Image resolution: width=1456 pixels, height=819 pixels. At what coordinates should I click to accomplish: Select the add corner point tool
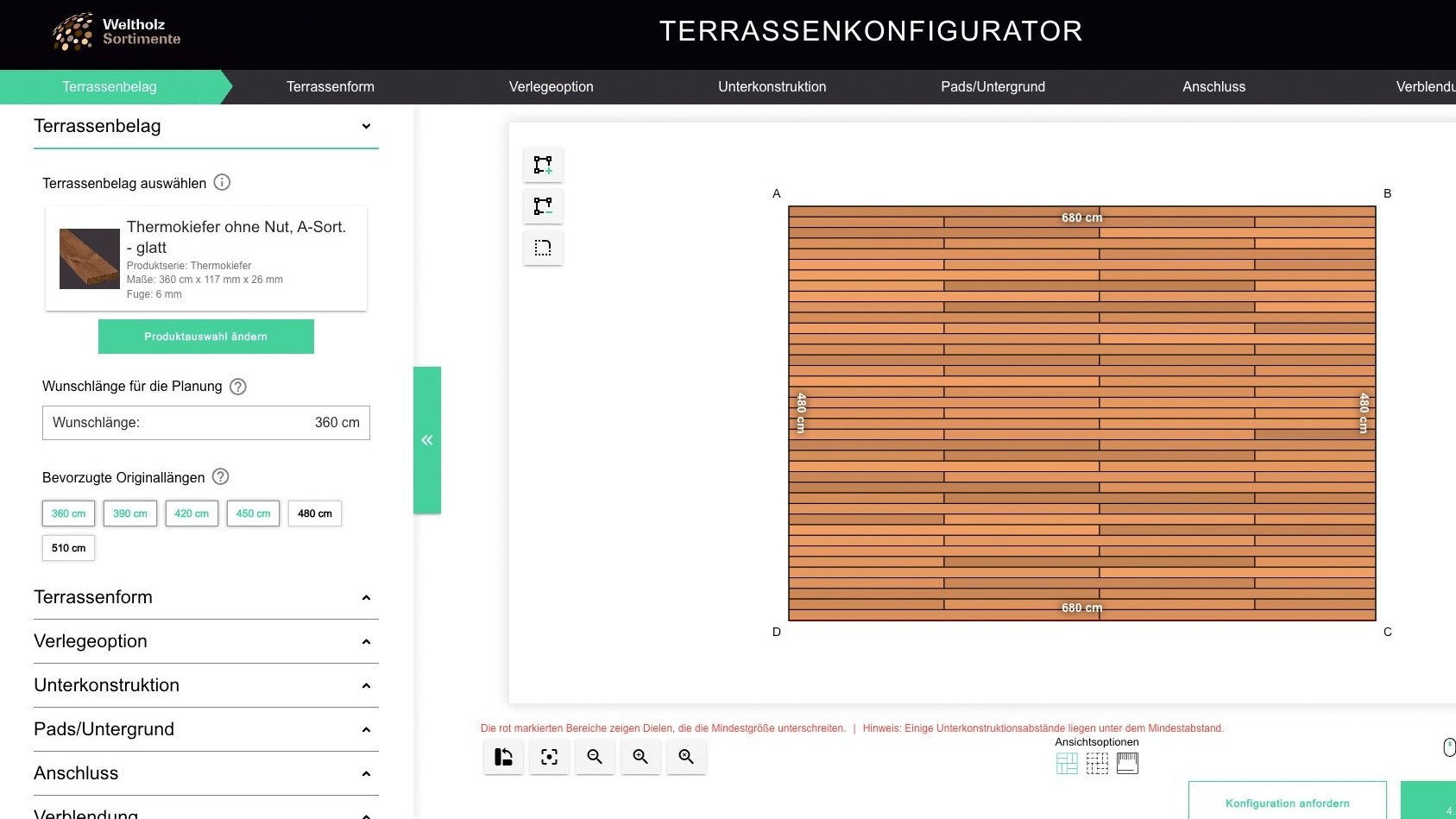pyautogui.click(x=543, y=164)
